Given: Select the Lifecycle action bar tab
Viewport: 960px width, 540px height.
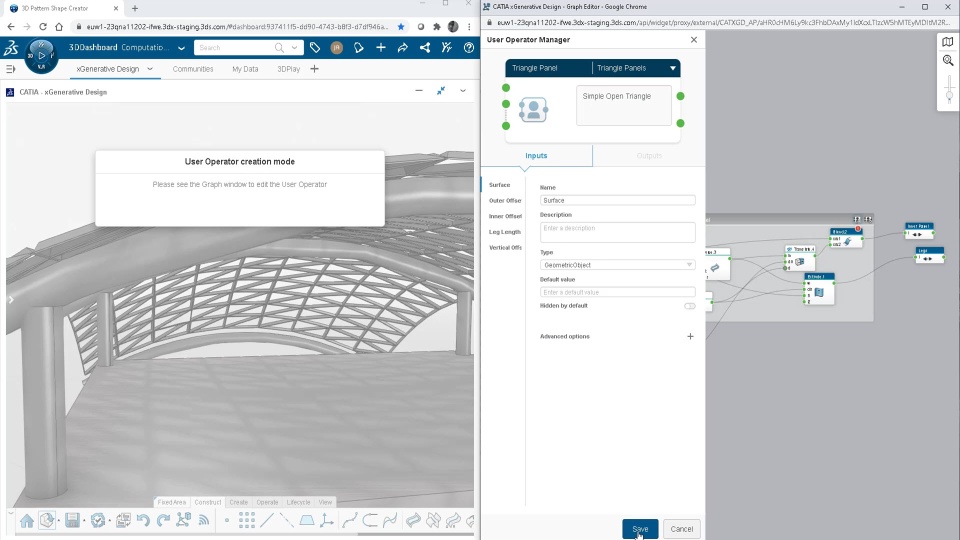Looking at the screenshot, I should 298,502.
